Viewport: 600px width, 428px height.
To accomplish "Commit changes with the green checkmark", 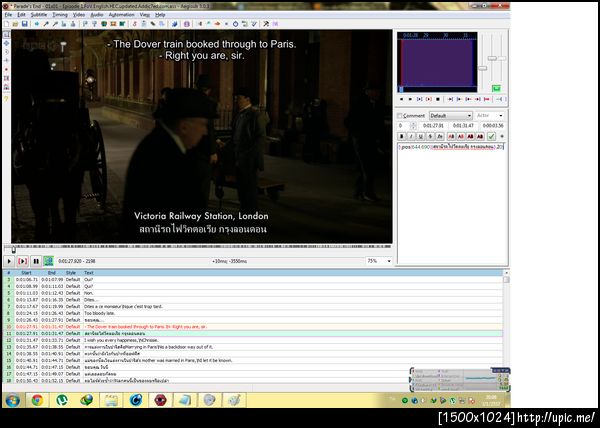I will coord(491,136).
